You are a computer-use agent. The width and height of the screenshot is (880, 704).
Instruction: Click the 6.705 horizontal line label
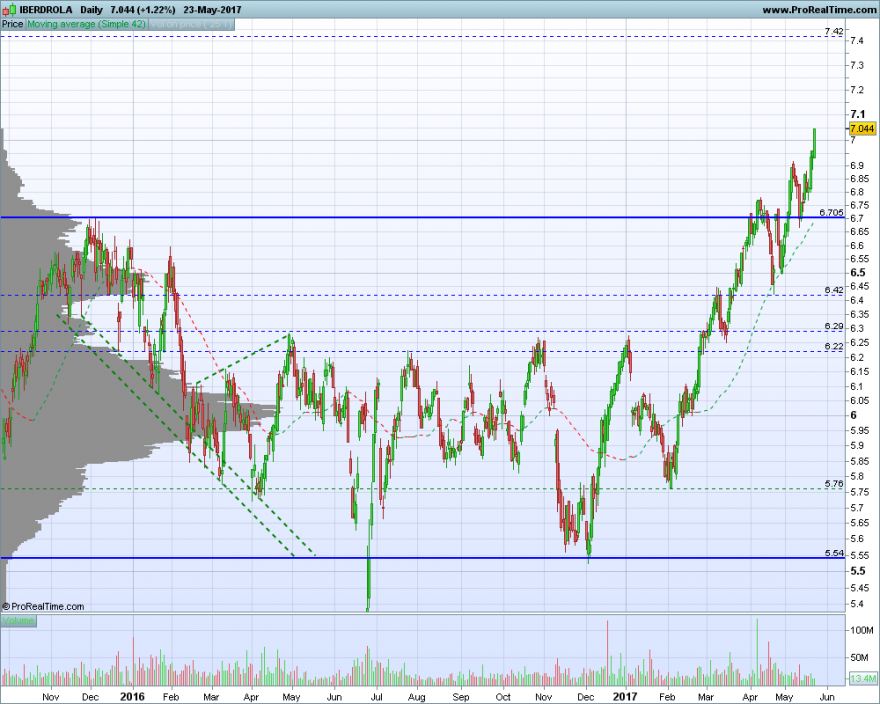point(831,212)
